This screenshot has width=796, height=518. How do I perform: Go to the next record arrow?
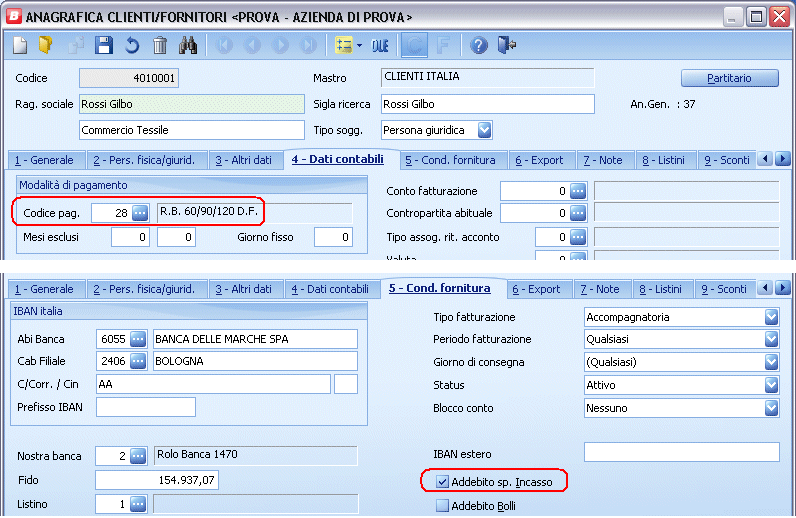[x=280, y=45]
